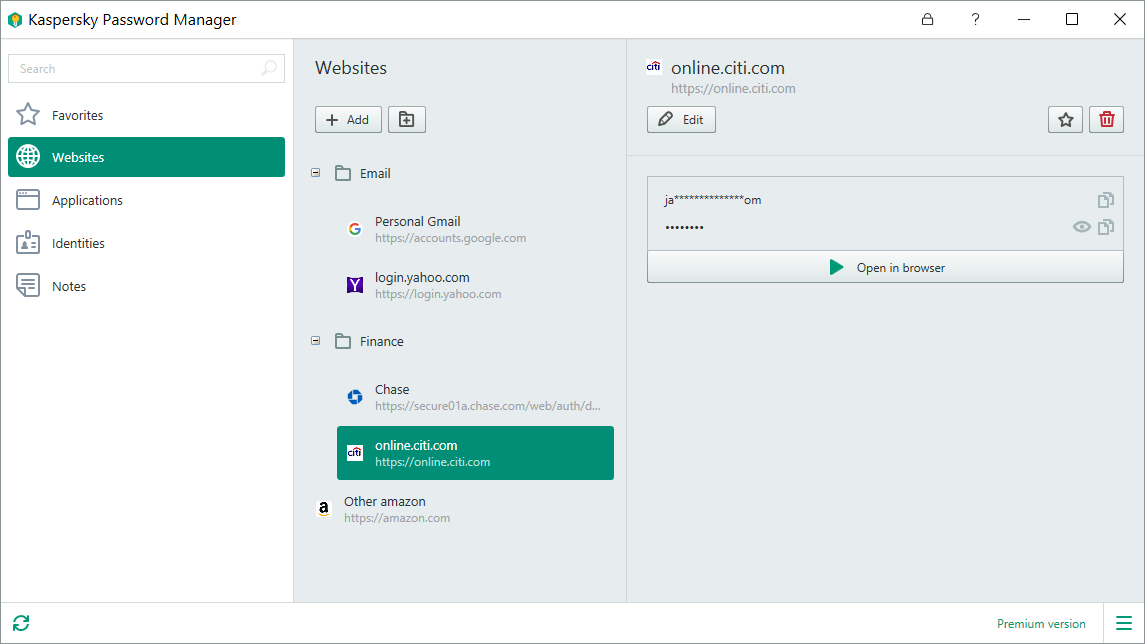Select Websites in the sidebar
Viewport: 1145px width, 644px height.
tap(146, 157)
